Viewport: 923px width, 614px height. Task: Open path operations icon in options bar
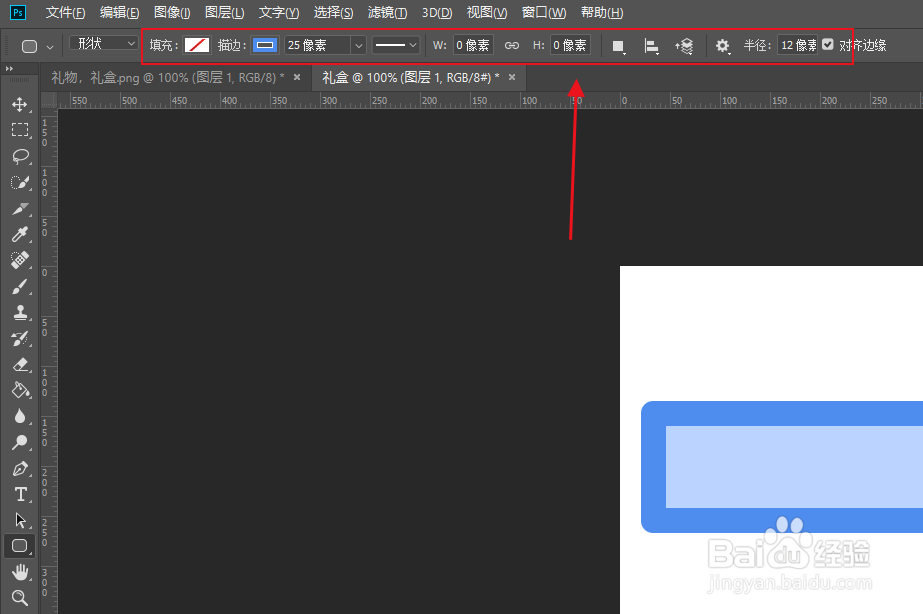[618, 46]
